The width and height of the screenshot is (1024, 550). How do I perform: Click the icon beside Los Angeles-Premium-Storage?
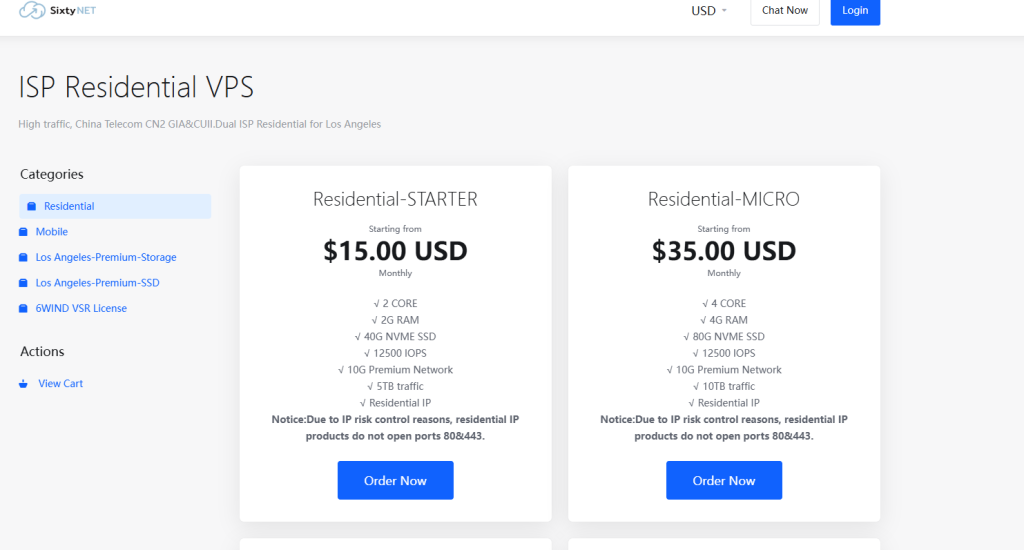tap(23, 258)
